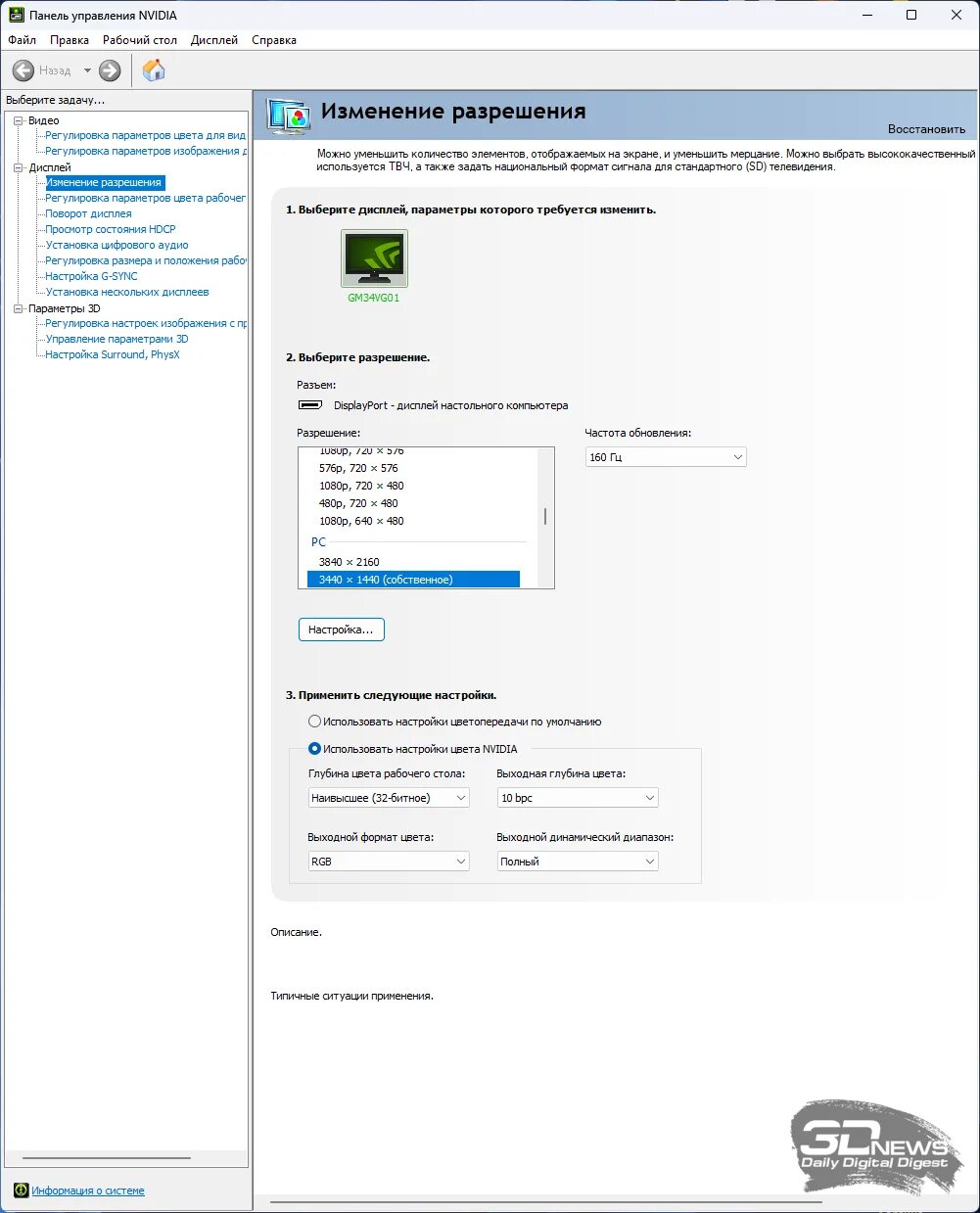Click the left panel horizontal scrollbar

click(106, 1158)
